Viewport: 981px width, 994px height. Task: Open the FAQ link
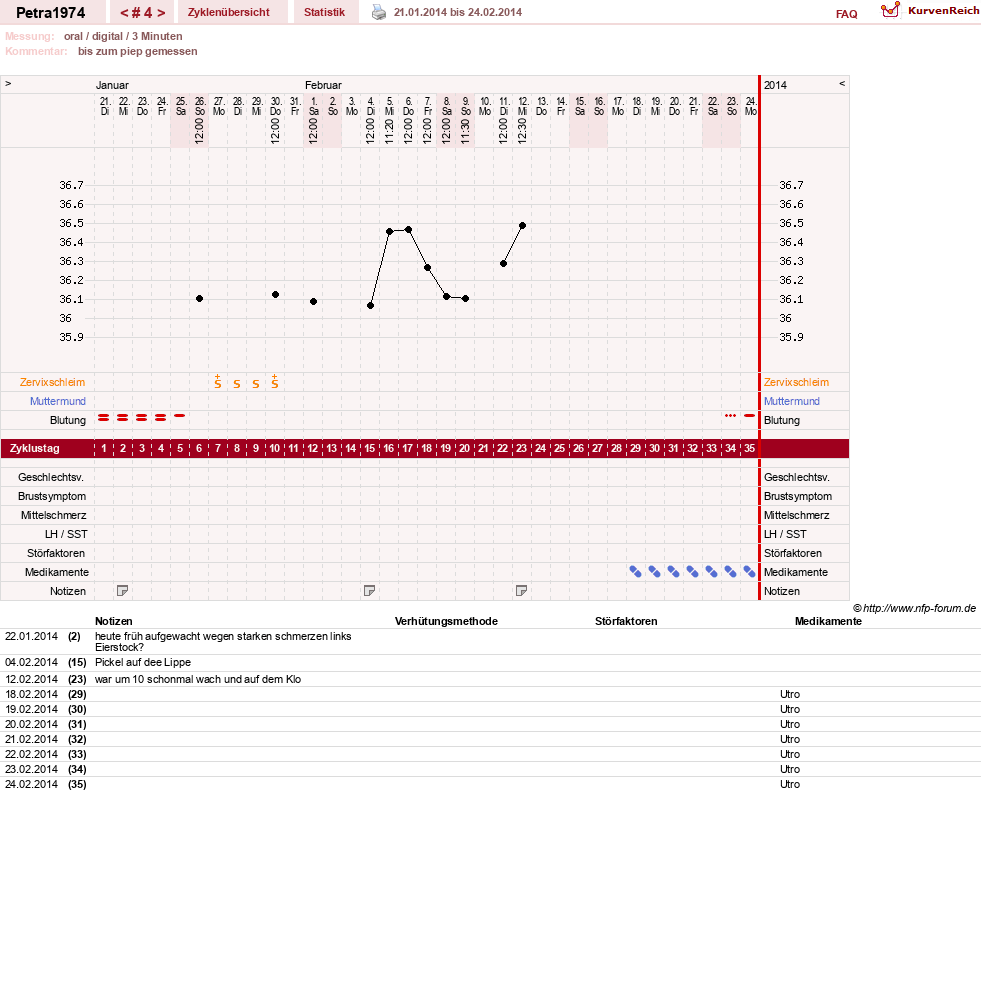(847, 14)
